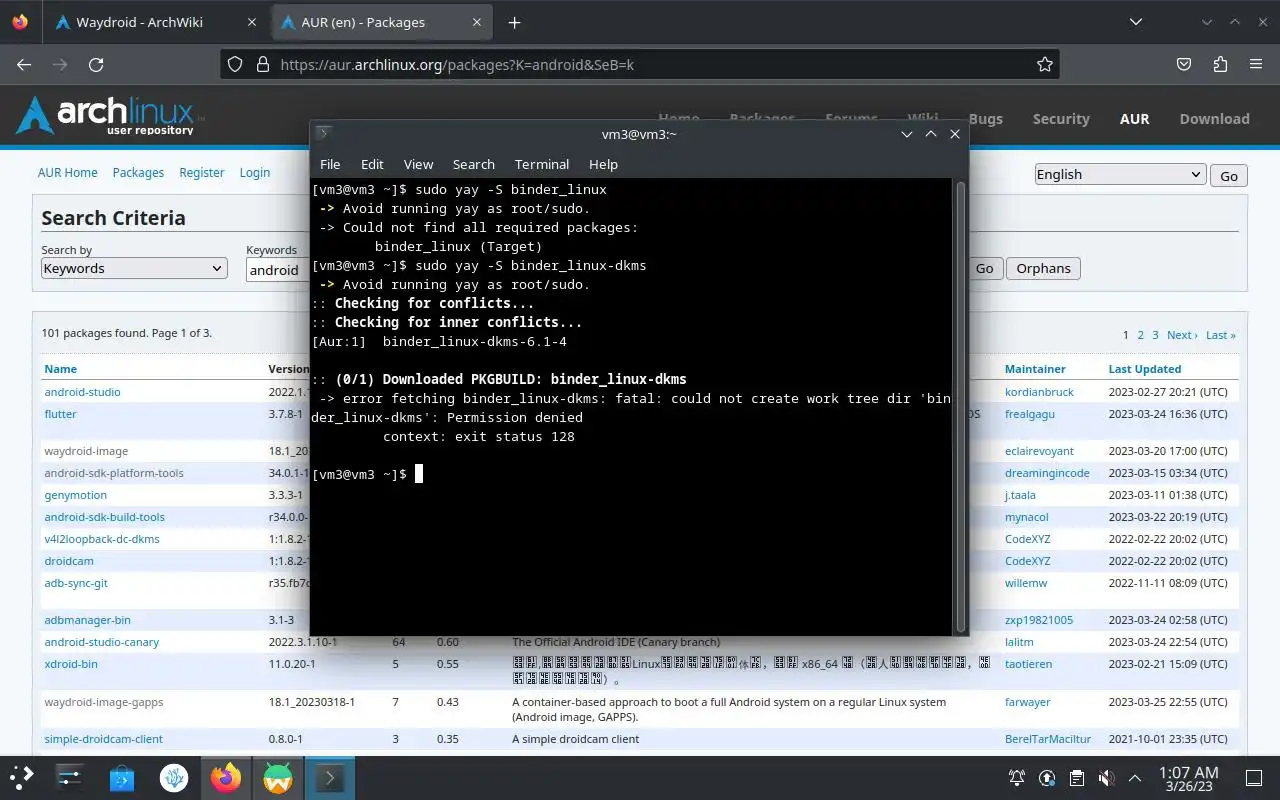Go to AUR Home
Image resolution: width=1280 pixels, height=800 pixels.
coord(68,172)
